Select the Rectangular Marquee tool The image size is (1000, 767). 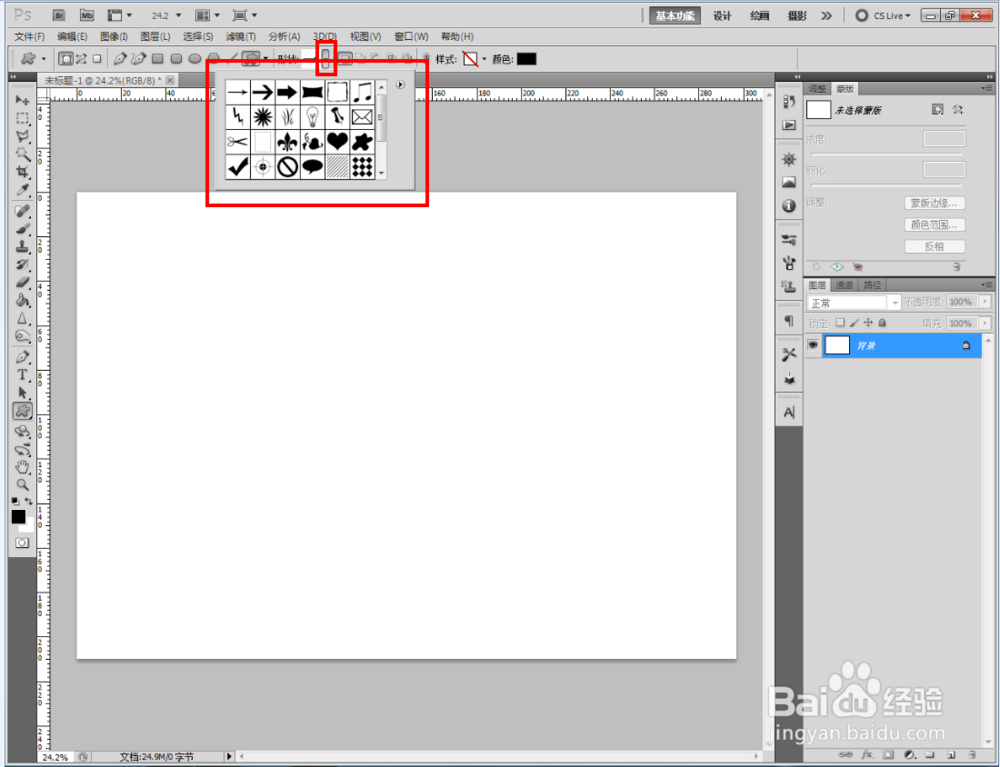[x=22, y=119]
